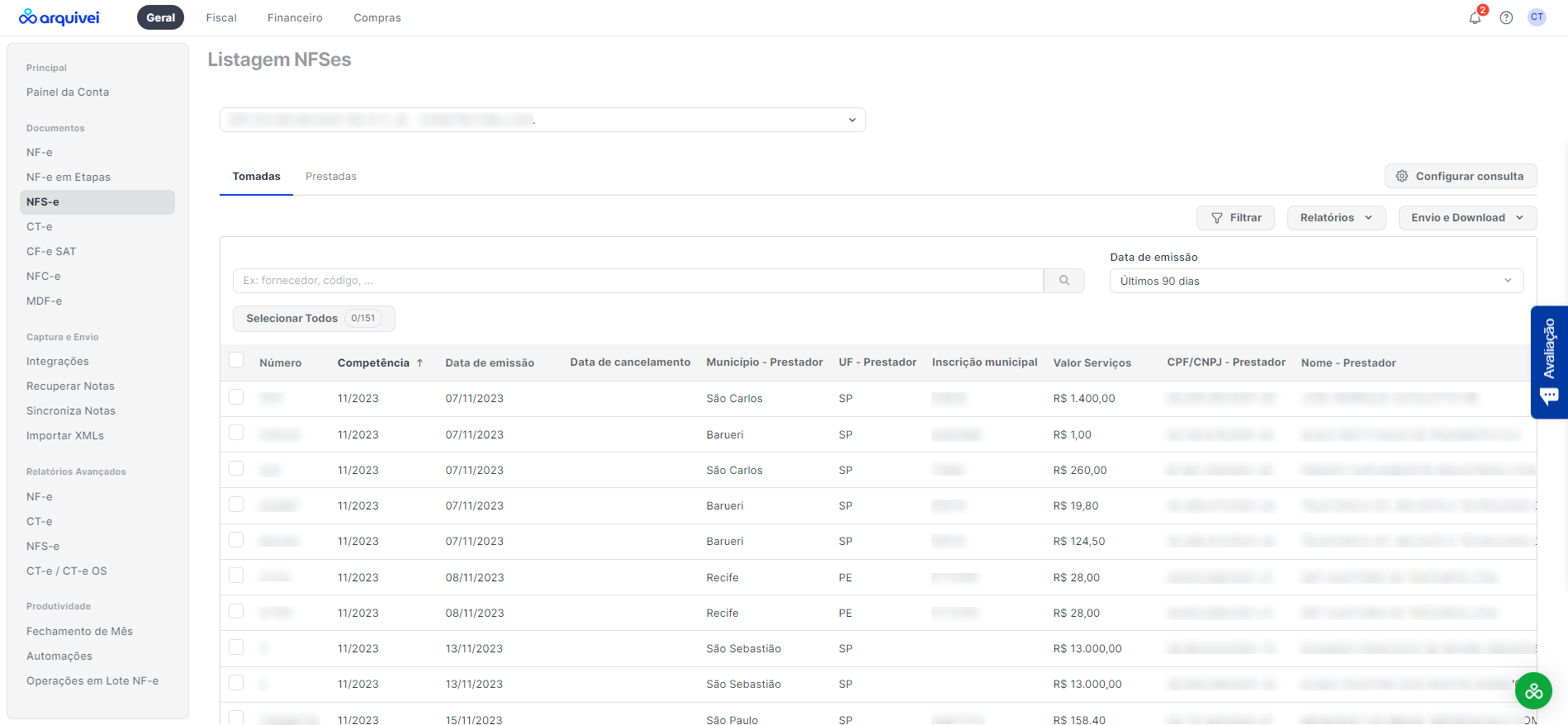Open Fechamento de Mês in sidebar
Image resolution: width=1568 pixels, height=725 pixels.
pos(79,631)
